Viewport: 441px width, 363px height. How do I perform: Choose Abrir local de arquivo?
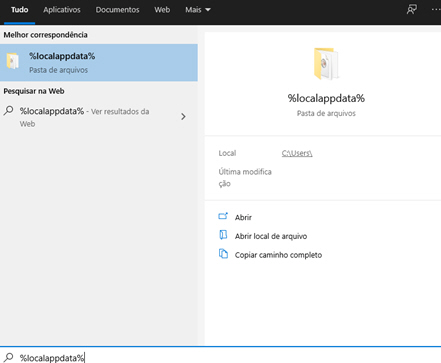271,236
